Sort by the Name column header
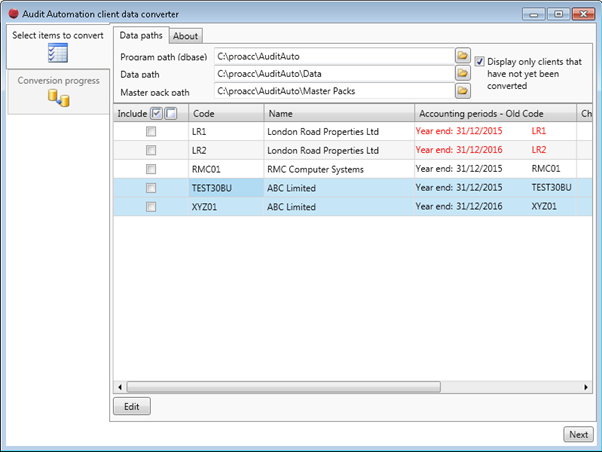The width and height of the screenshot is (602, 452). point(339,113)
